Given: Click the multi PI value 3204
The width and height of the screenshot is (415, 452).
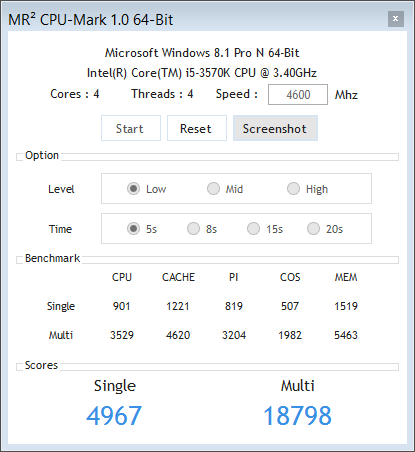Looking at the screenshot, I should (234, 335).
